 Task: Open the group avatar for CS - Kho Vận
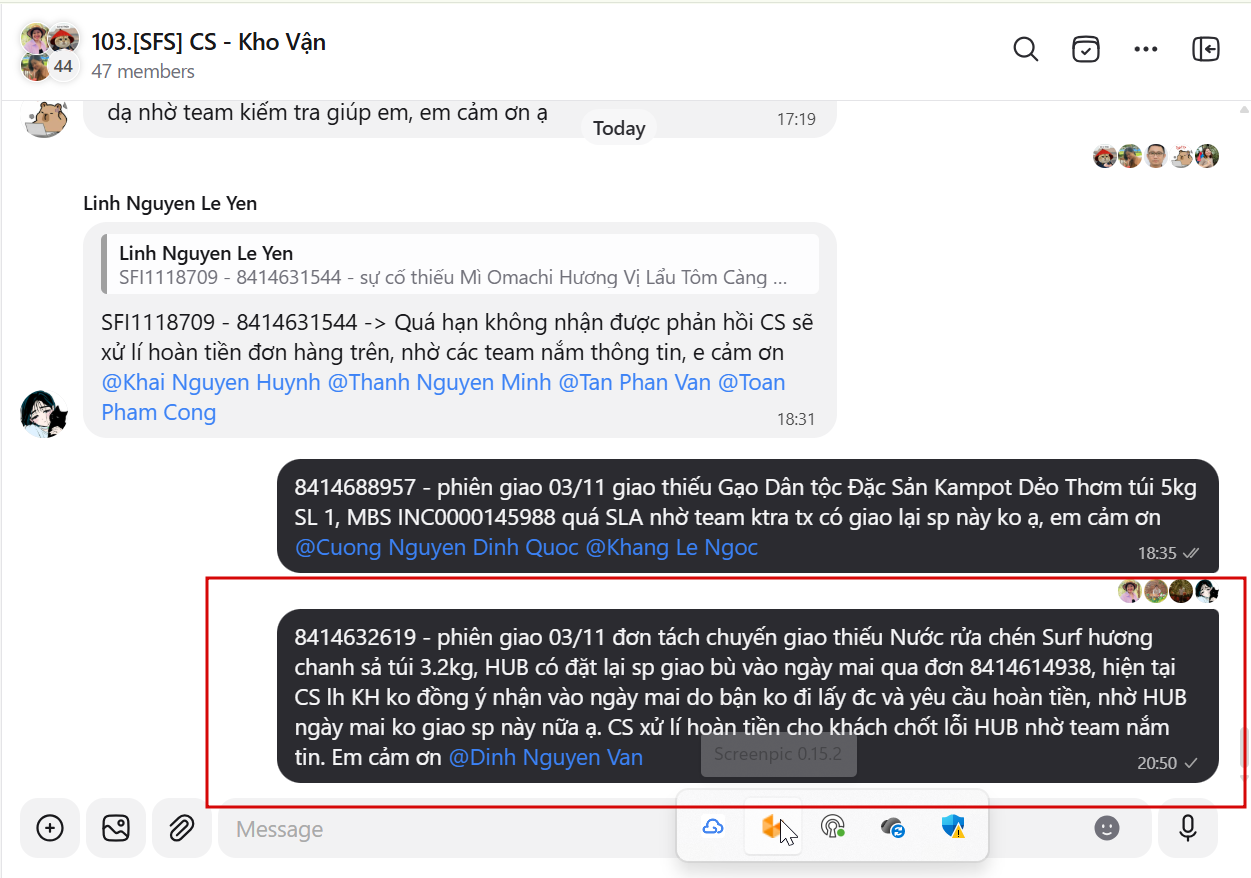(50, 52)
